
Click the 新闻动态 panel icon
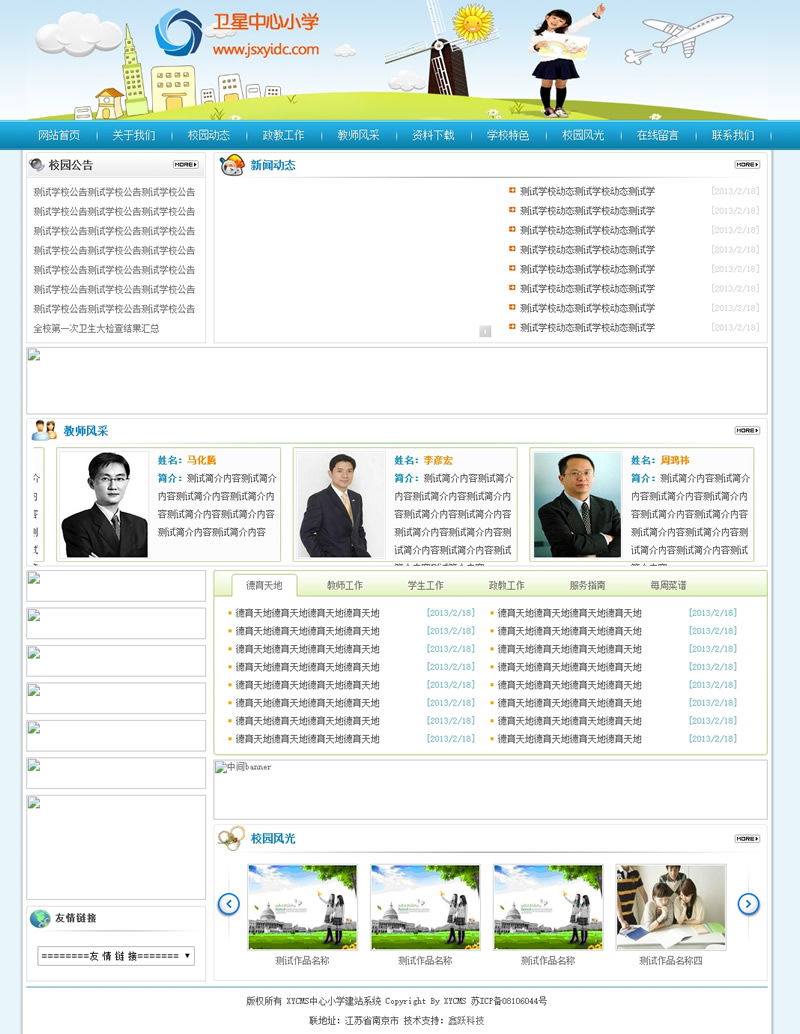(233, 165)
